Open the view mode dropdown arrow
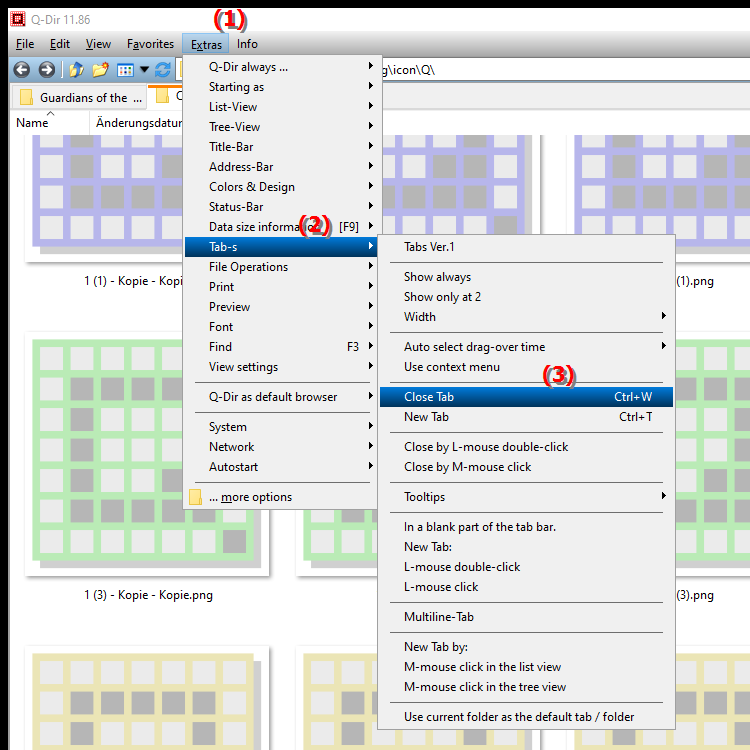Image resolution: width=750 pixels, height=750 pixels. [x=144, y=70]
